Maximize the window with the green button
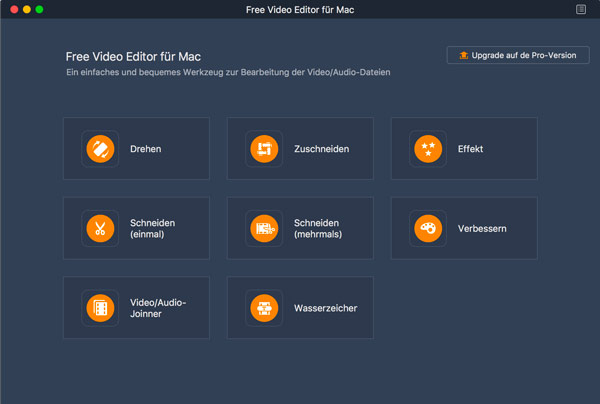The height and width of the screenshot is (404, 600). point(39,10)
